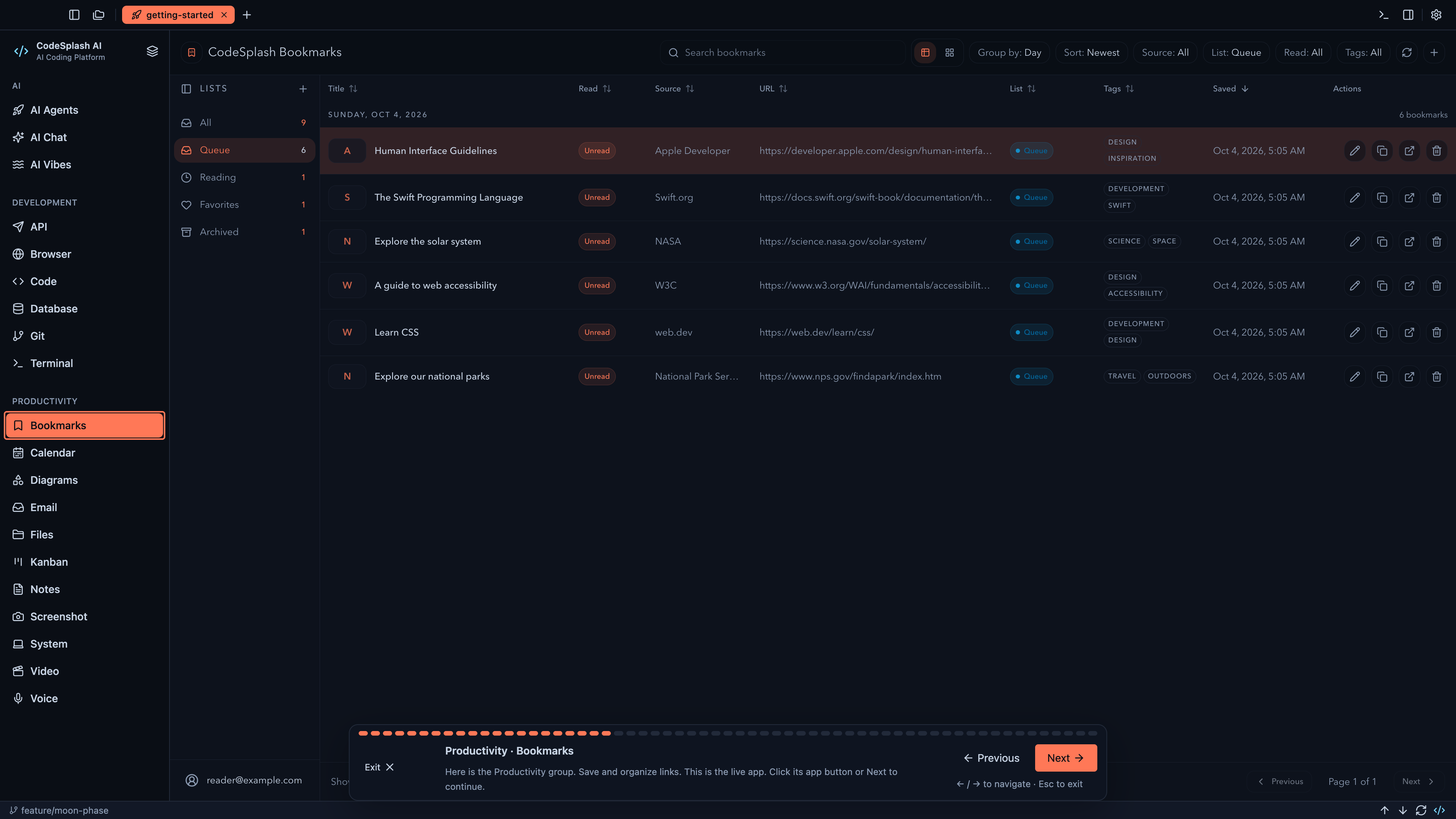The image size is (1456, 819).
Task: Click the tour progress step bar
Action: (x=728, y=733)
